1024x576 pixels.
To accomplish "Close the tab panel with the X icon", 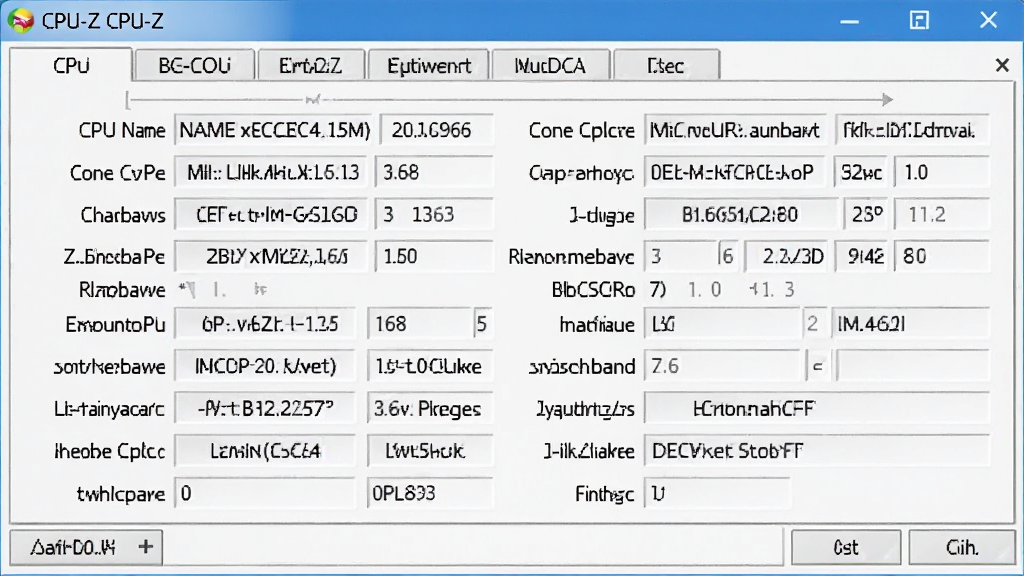I will pos(1002,65).
